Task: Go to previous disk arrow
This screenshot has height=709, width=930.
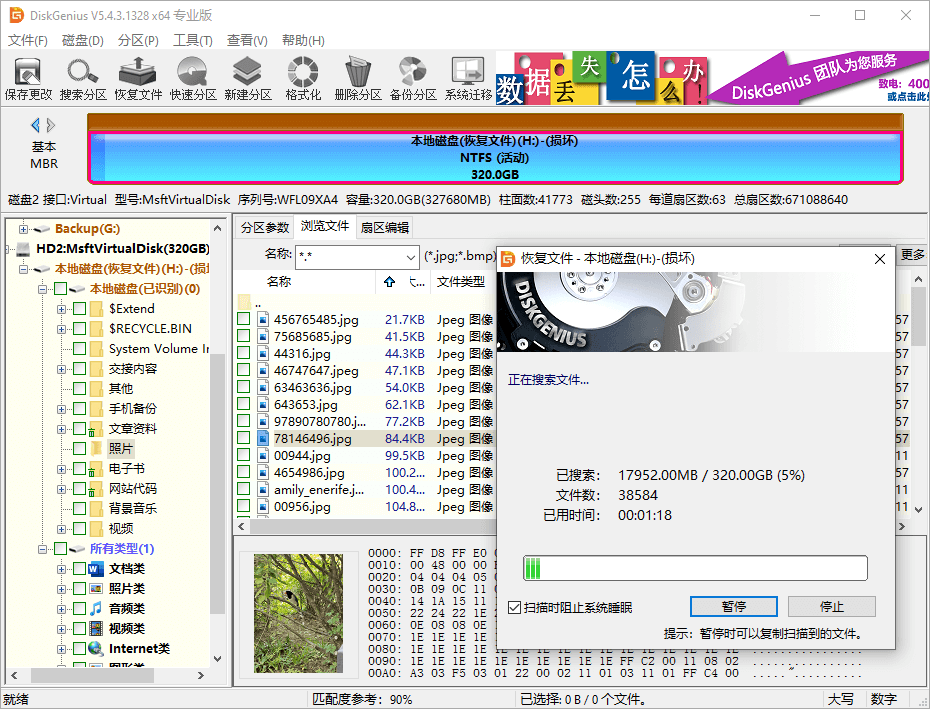Action: point(35,125)
